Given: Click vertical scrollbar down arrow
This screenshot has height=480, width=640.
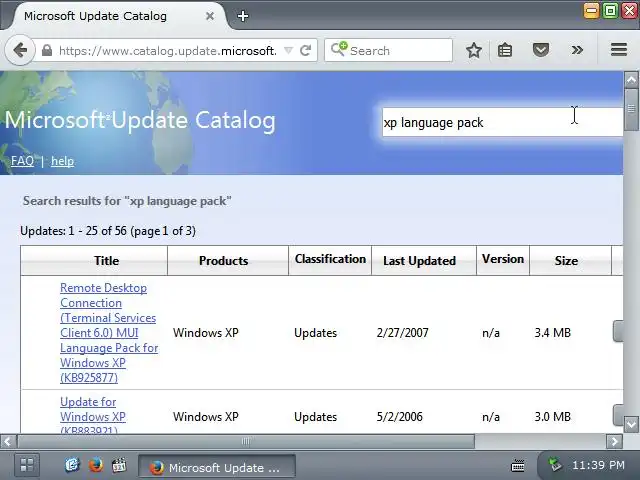Looking at the screenshot, I should pyautogui.click(x=631, y=424).
